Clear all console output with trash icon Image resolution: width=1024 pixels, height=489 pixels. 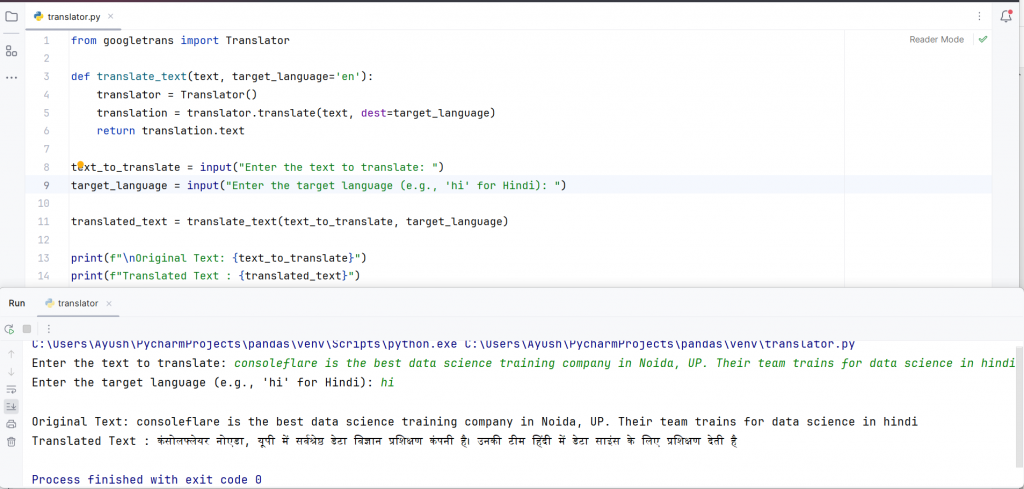coord(11,442)
